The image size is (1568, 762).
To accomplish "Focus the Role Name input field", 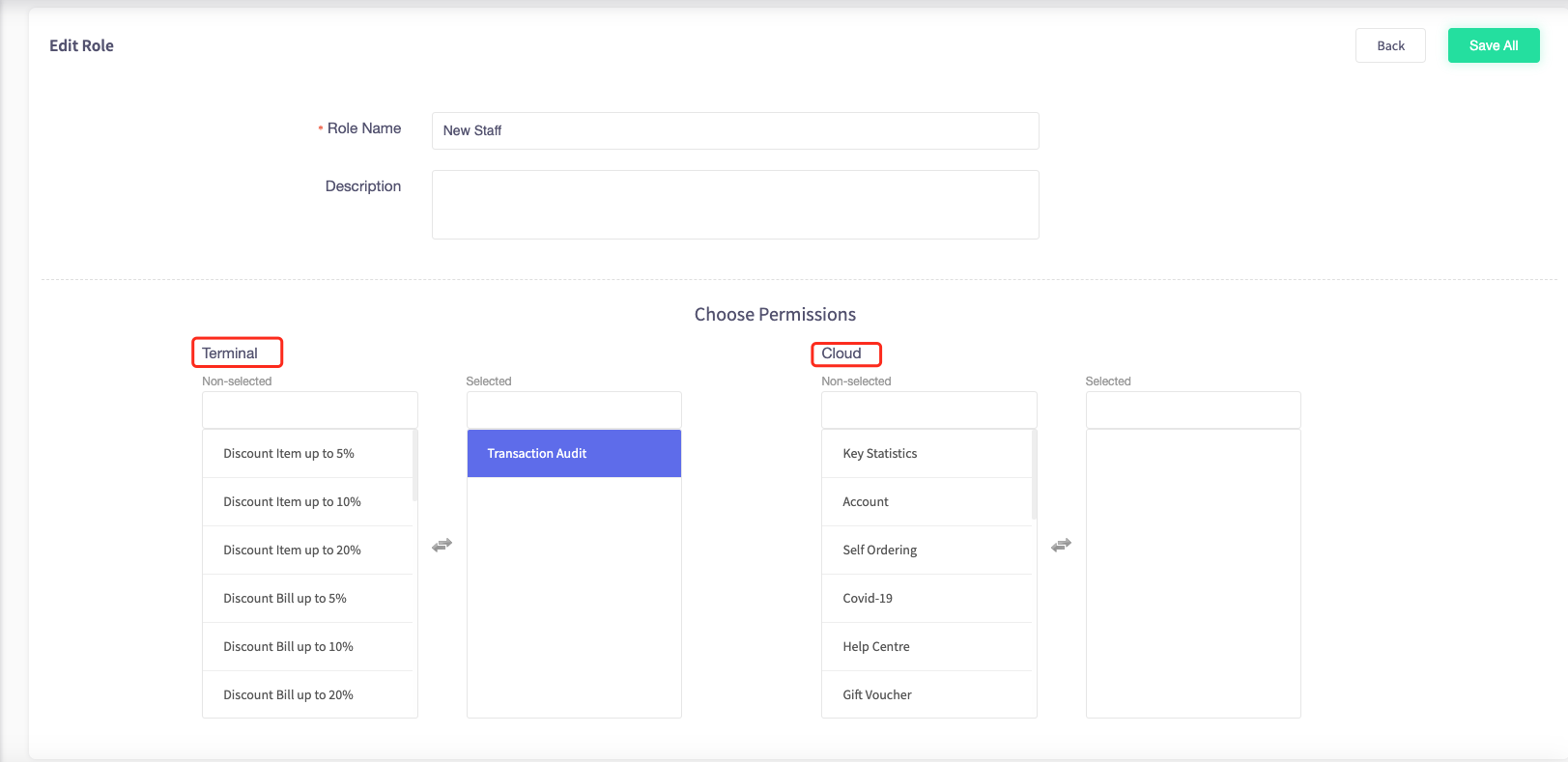I will (735, 130).
